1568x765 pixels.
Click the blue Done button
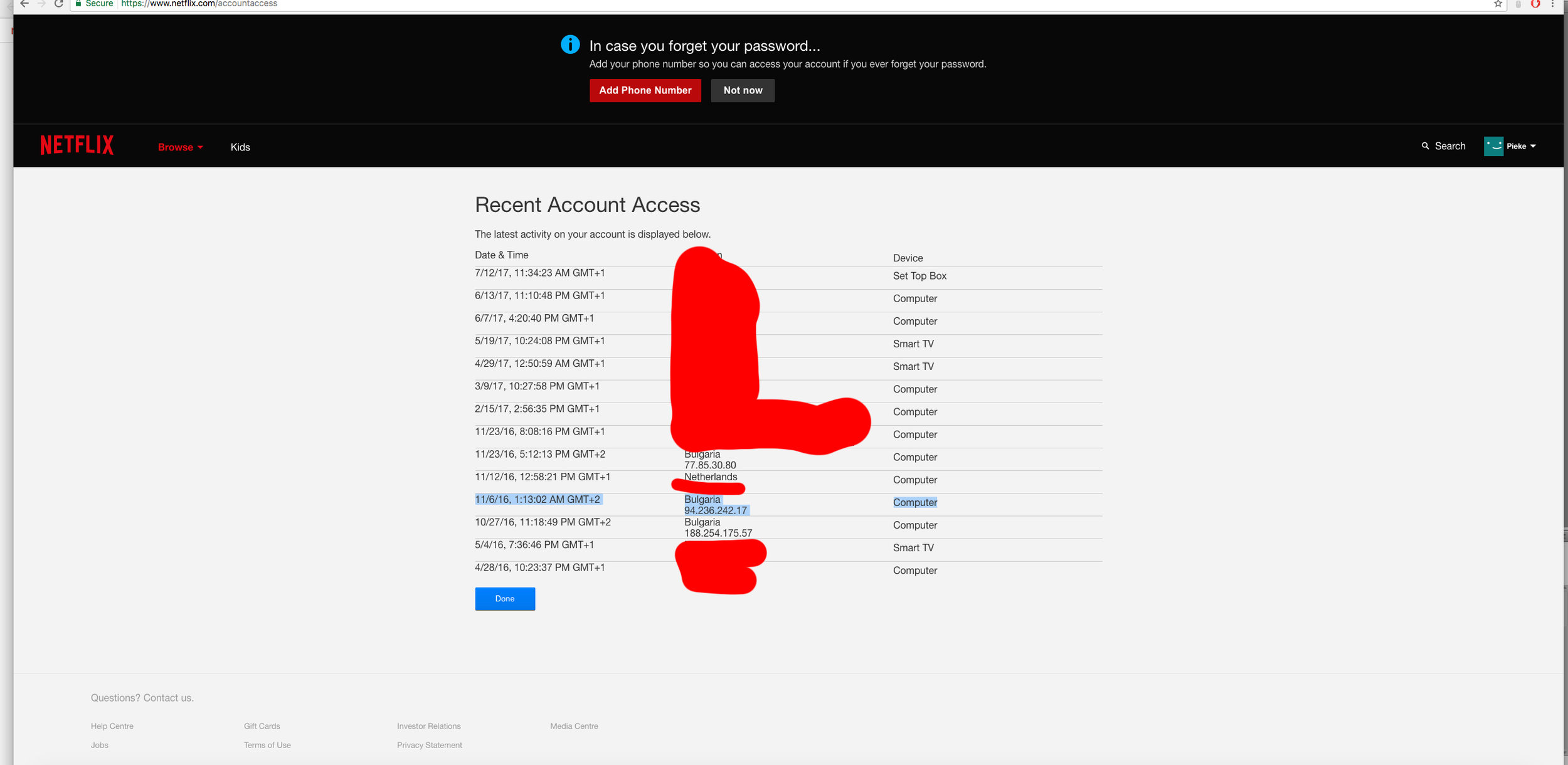pyautogui.click(x=505, y=599)
